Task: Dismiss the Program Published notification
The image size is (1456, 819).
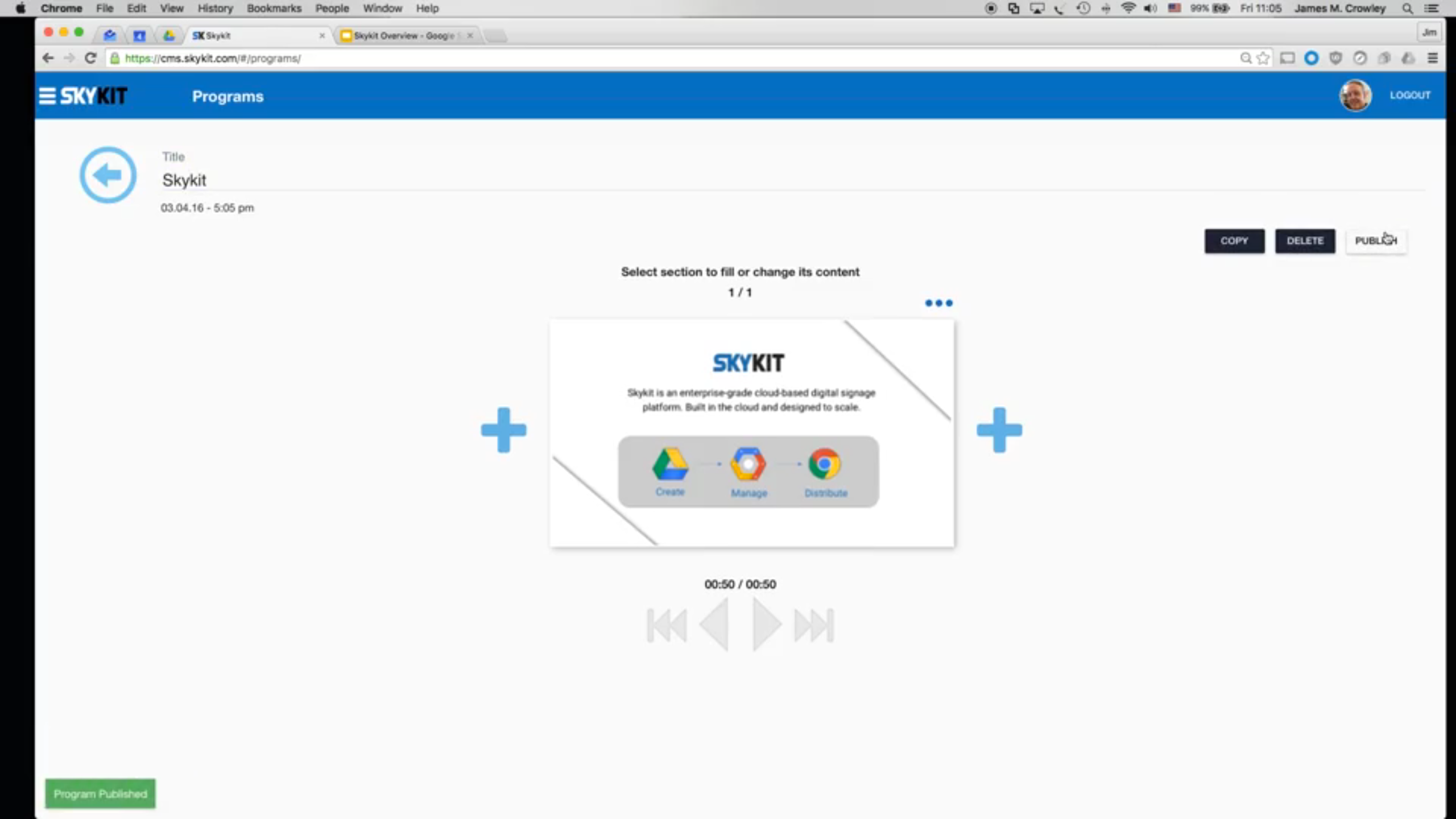Action: (100, 793)
